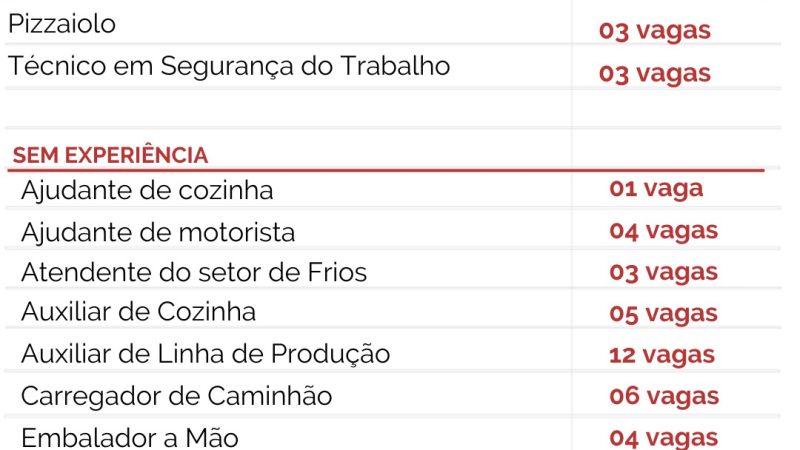Screen dimensions: 800x450
Task: Select the vacancy count beside Pizzaiolo
Action: pyautogui.click(x=655, y=30)
